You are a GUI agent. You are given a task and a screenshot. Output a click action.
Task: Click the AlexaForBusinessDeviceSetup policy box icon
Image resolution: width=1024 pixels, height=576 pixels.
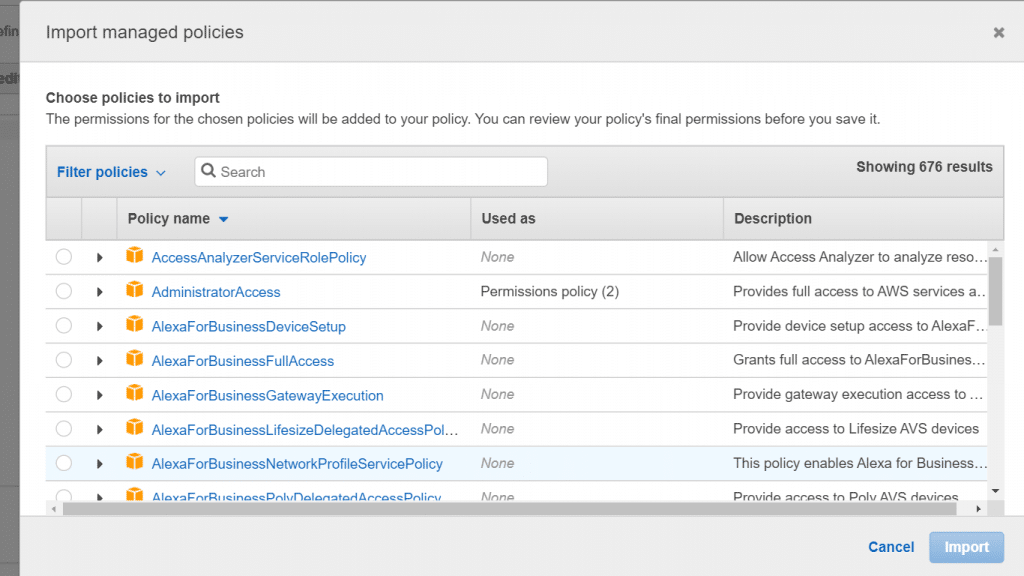click(x=135, y=324)
